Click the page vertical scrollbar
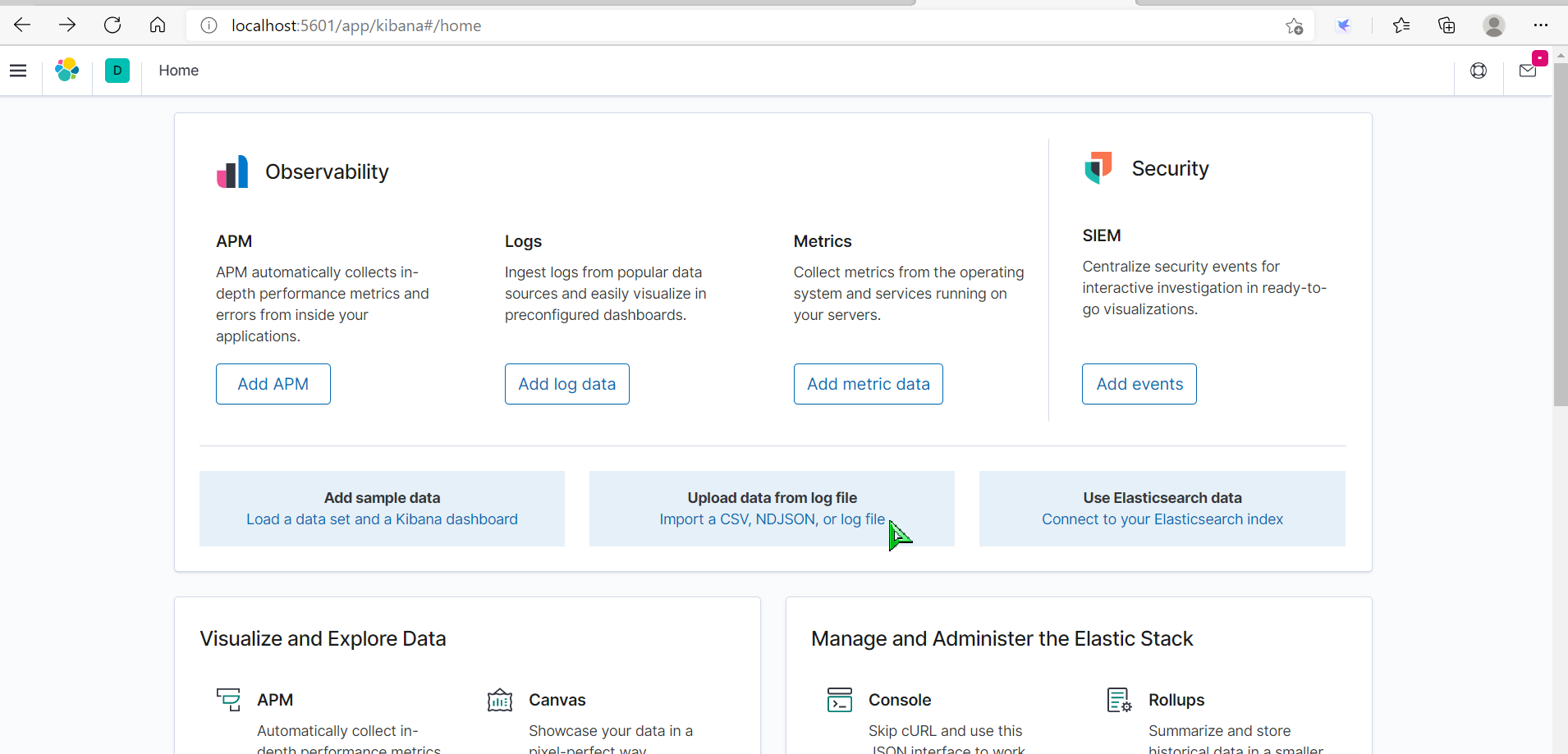 [1560, 246]
